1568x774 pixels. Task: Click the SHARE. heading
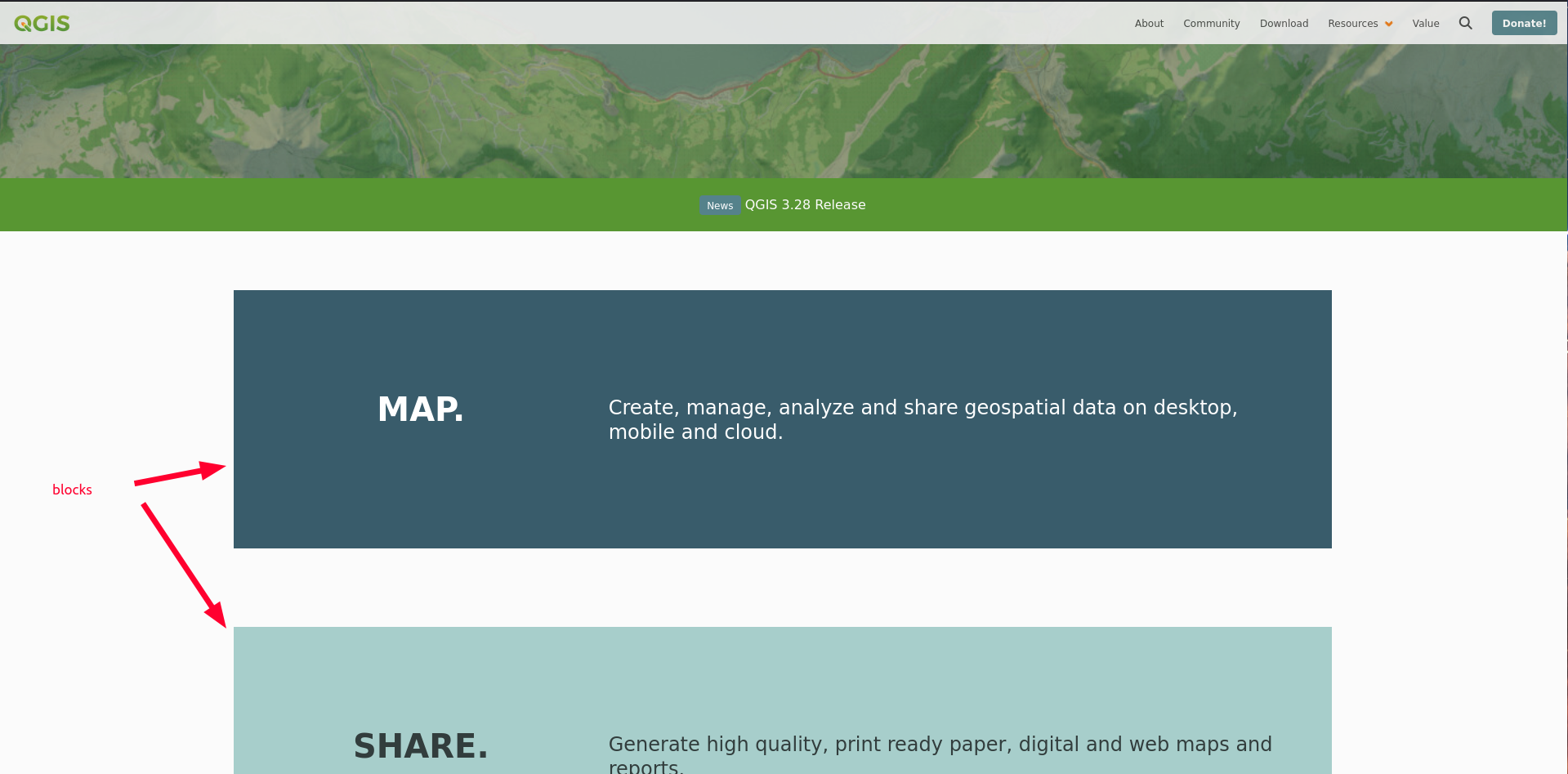point(421,746)
